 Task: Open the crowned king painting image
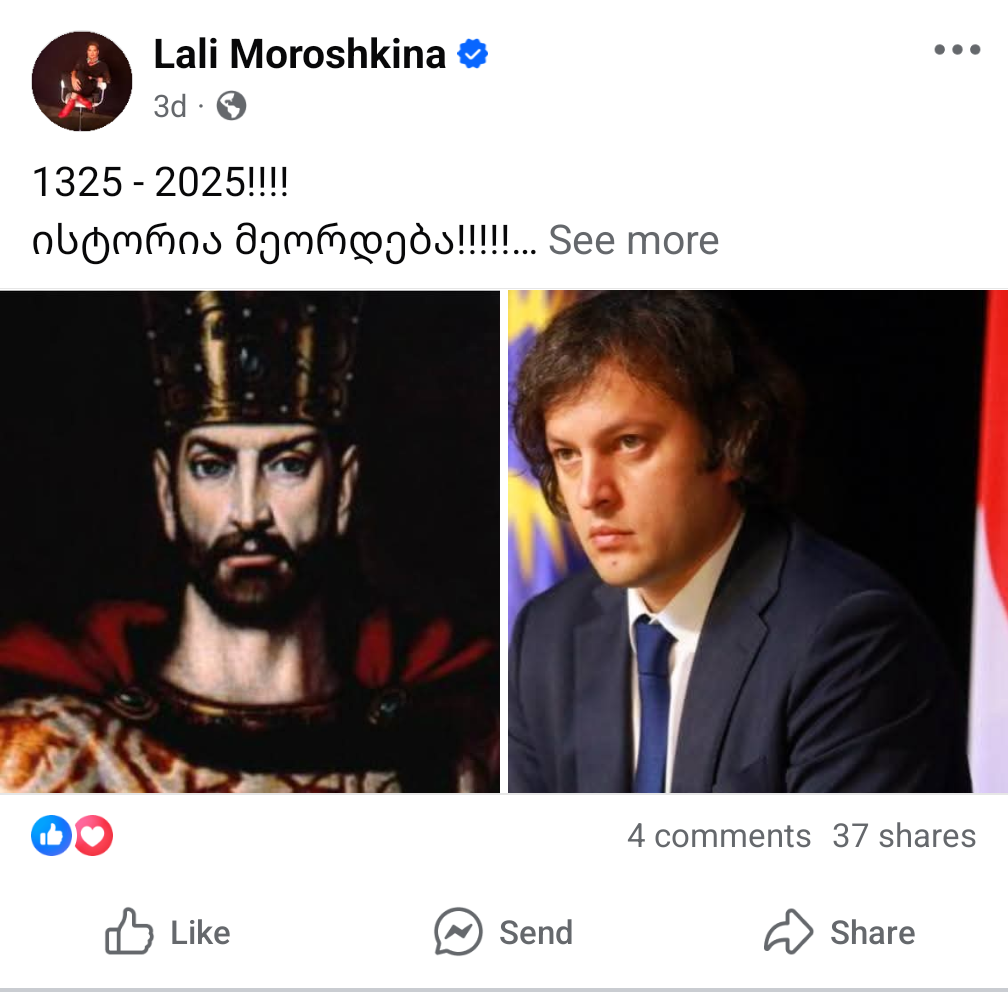click(x=250, y=541)
